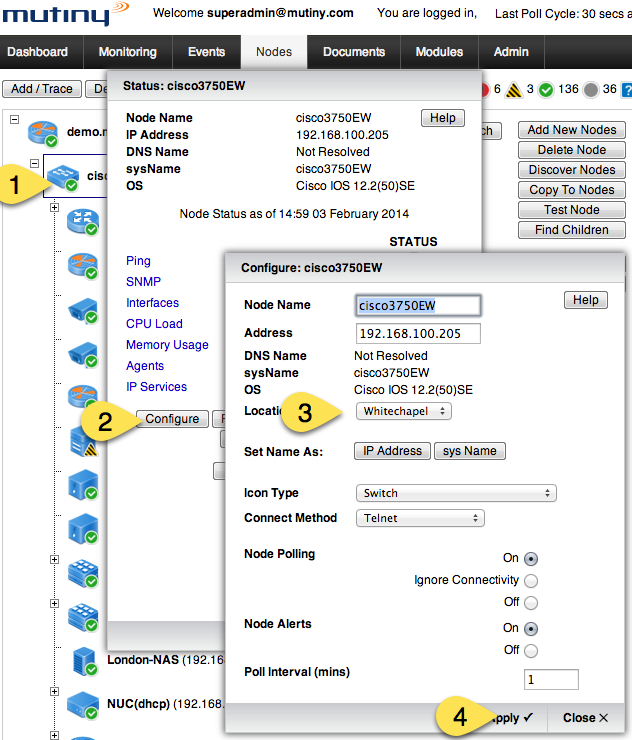Click Discover Nodes button
The image size is (632, 740).
click(x=572, y=170)
